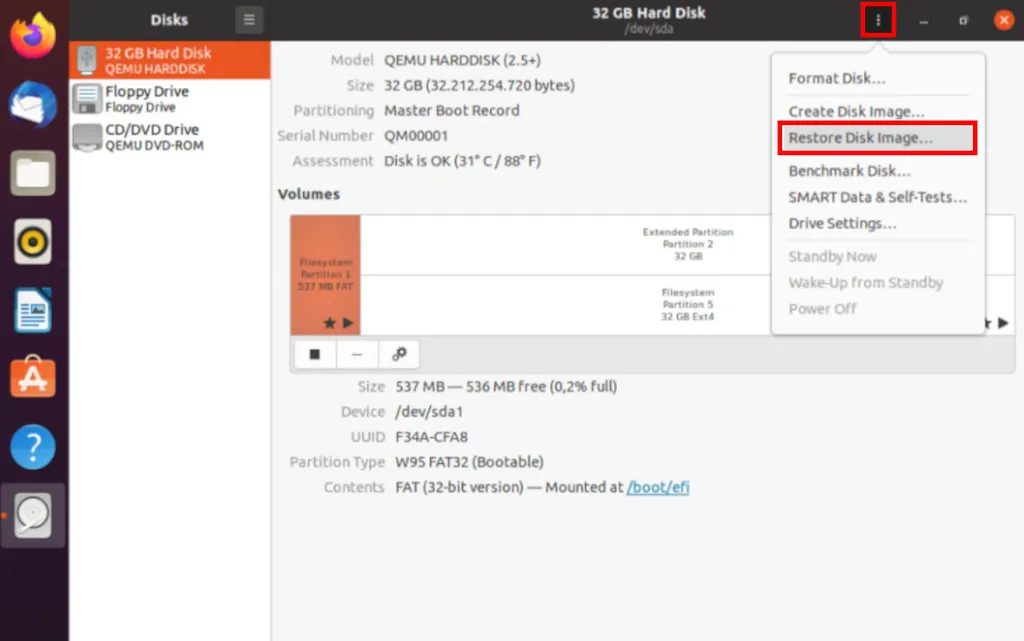Open Thunderbird Mail from the dock
This screenshot has width=1024, height=641.
pos(33,105)
